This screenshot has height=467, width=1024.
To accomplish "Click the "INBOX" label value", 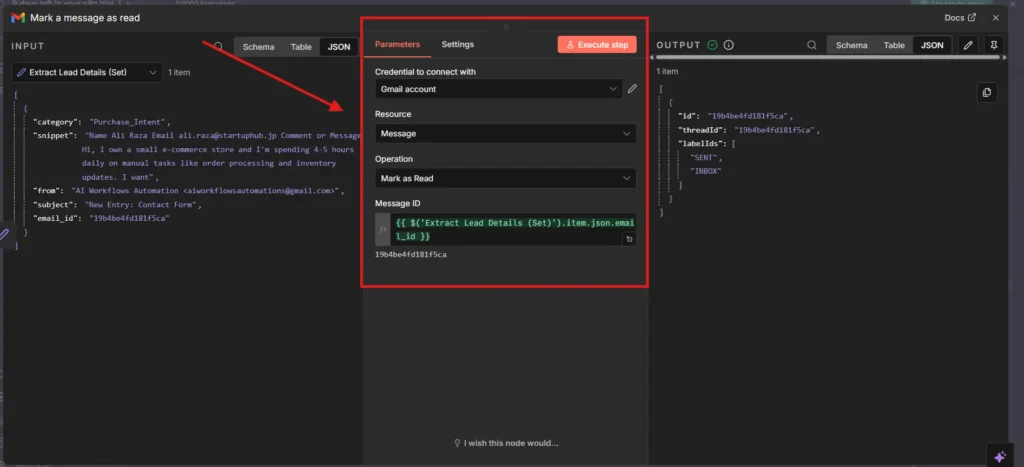I will click(705, 171).
